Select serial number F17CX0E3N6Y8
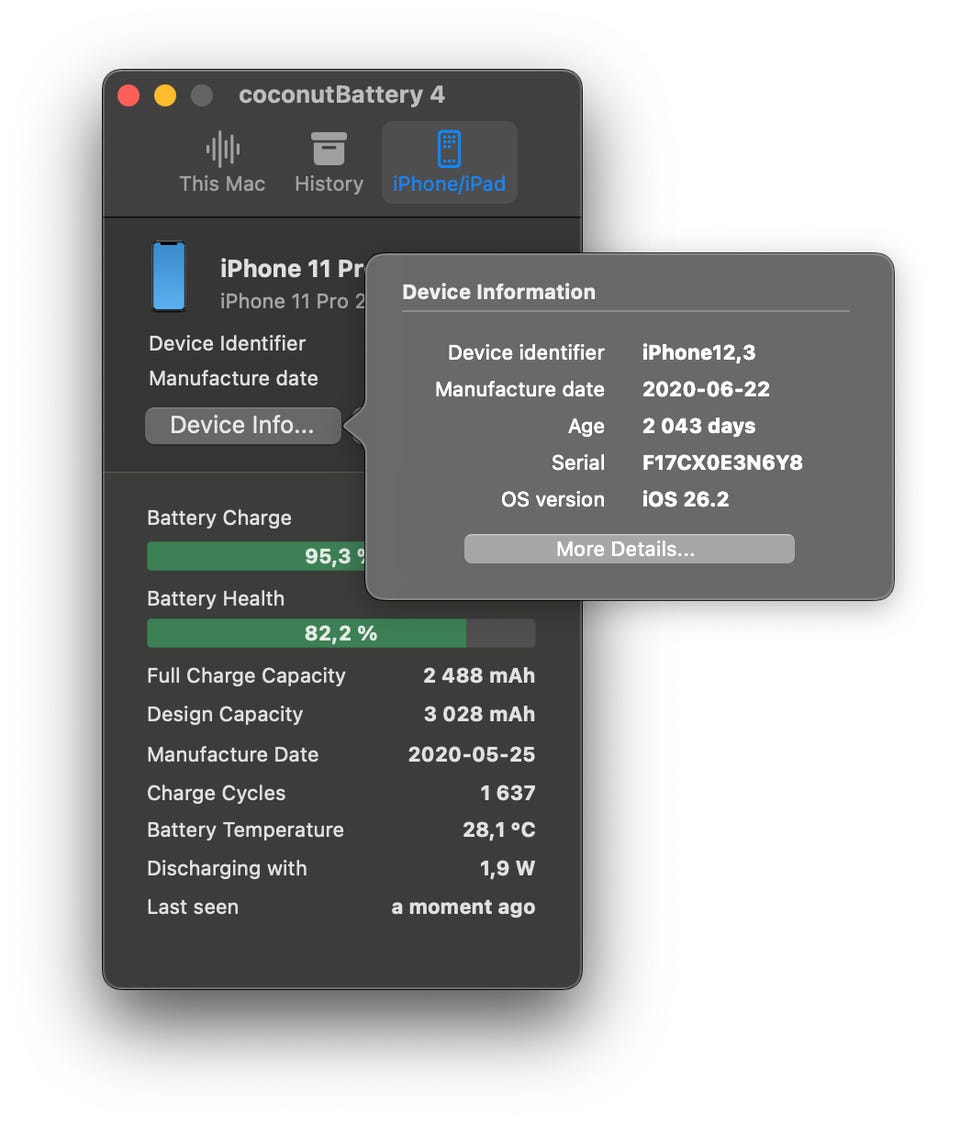Image resolution: width=960 pixels, height=1125 pixels. (x=723, y=463)
